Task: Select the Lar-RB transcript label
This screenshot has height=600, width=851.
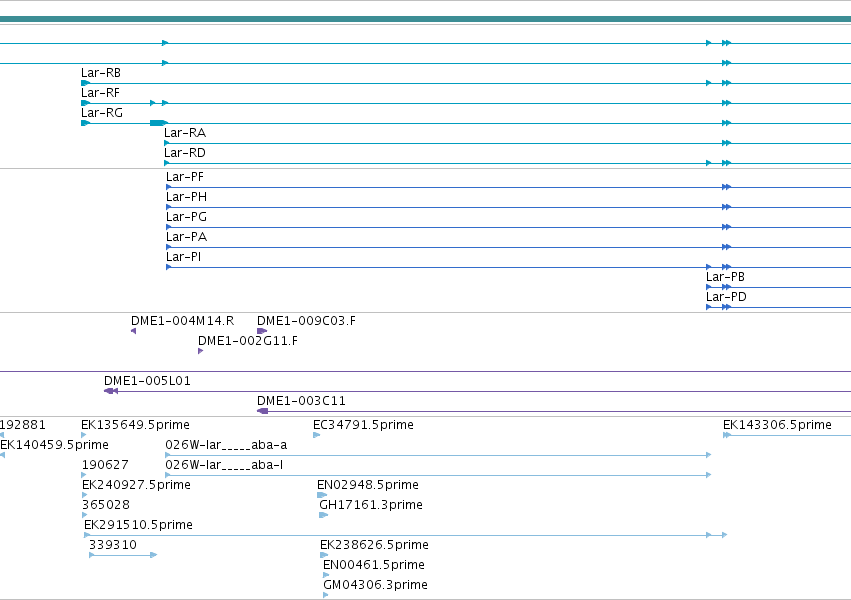Action: point(101,73)
